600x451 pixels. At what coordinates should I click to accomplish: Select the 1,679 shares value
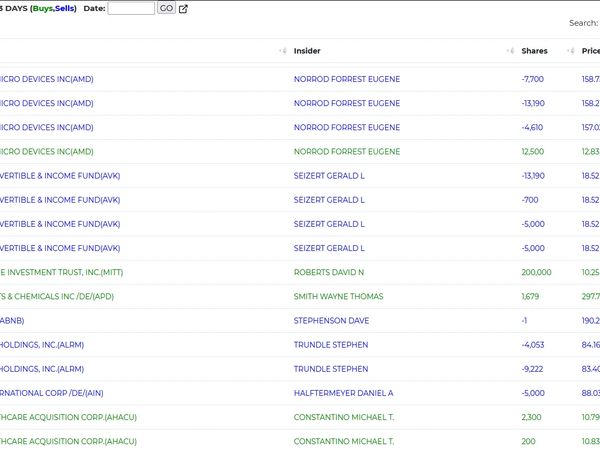coord(530,296)
